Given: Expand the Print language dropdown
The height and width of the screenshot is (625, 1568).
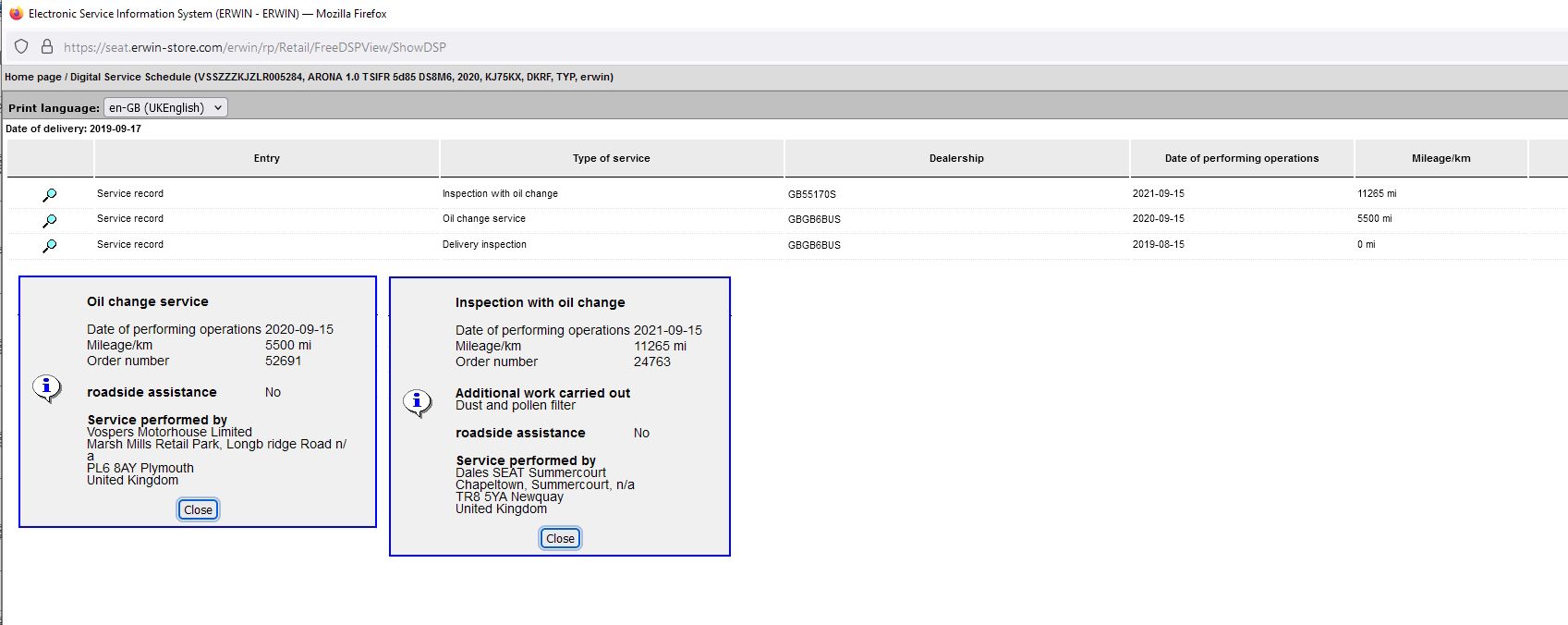Looking at the screenshot, I should click(x=165, y=108).
